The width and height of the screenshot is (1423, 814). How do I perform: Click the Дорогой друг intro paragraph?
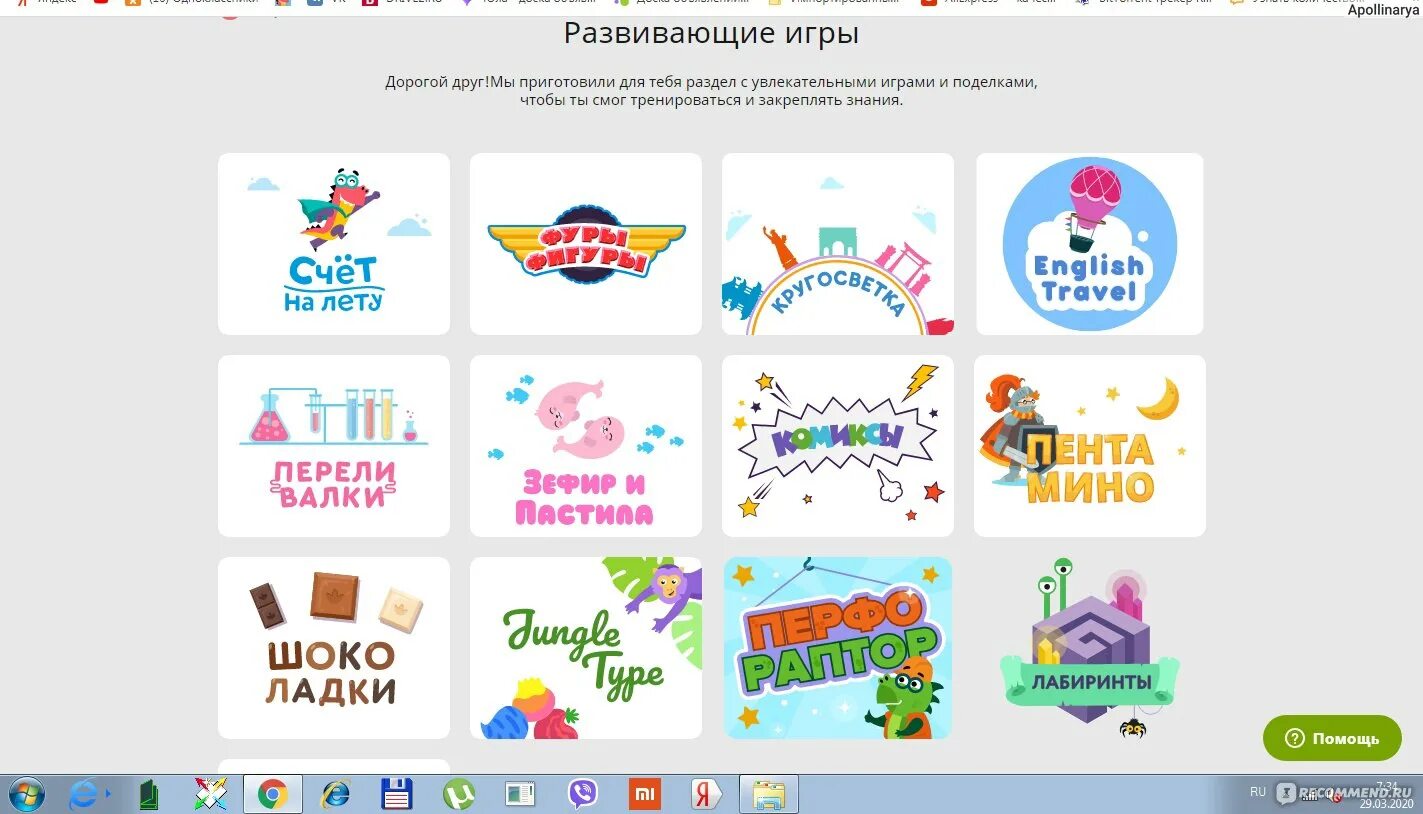(711, 91)
